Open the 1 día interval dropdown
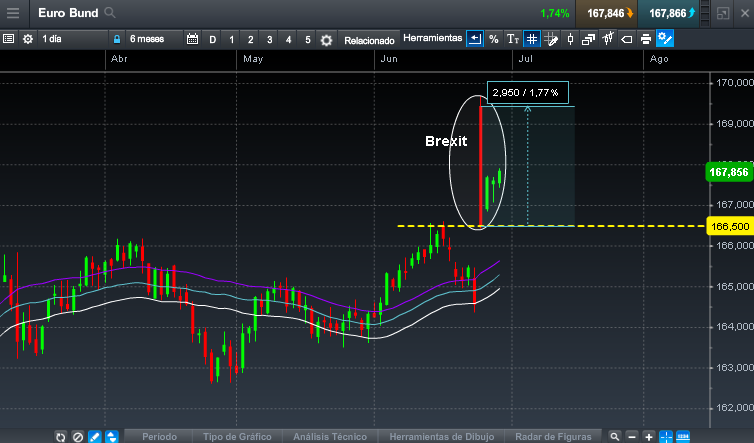The height and width of the screenshot is (443, 754). [72, 39]
